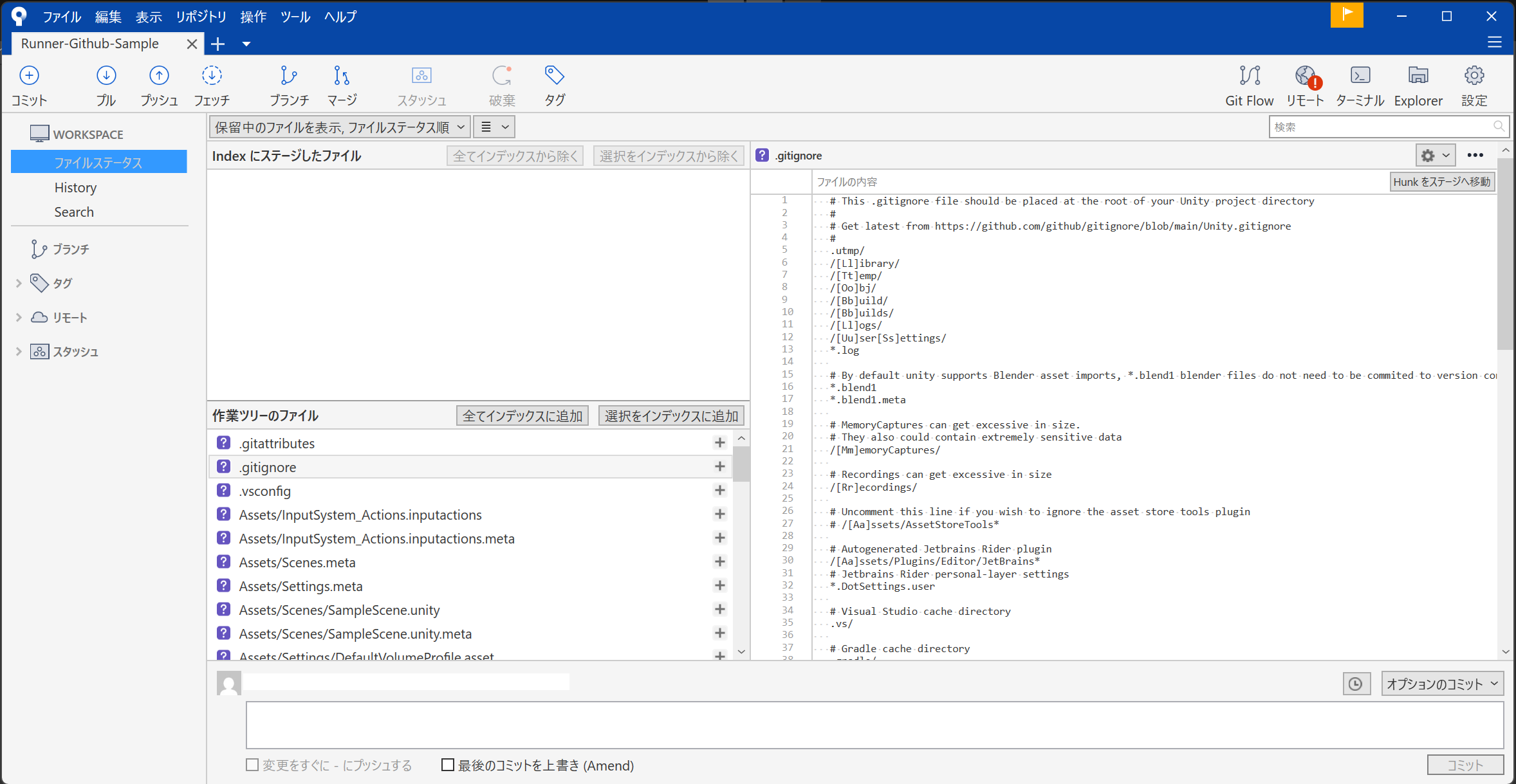Screen dimensions: 1516x784
Task: Open the コミット (Commit) view
Action: [x=28, y=84]
